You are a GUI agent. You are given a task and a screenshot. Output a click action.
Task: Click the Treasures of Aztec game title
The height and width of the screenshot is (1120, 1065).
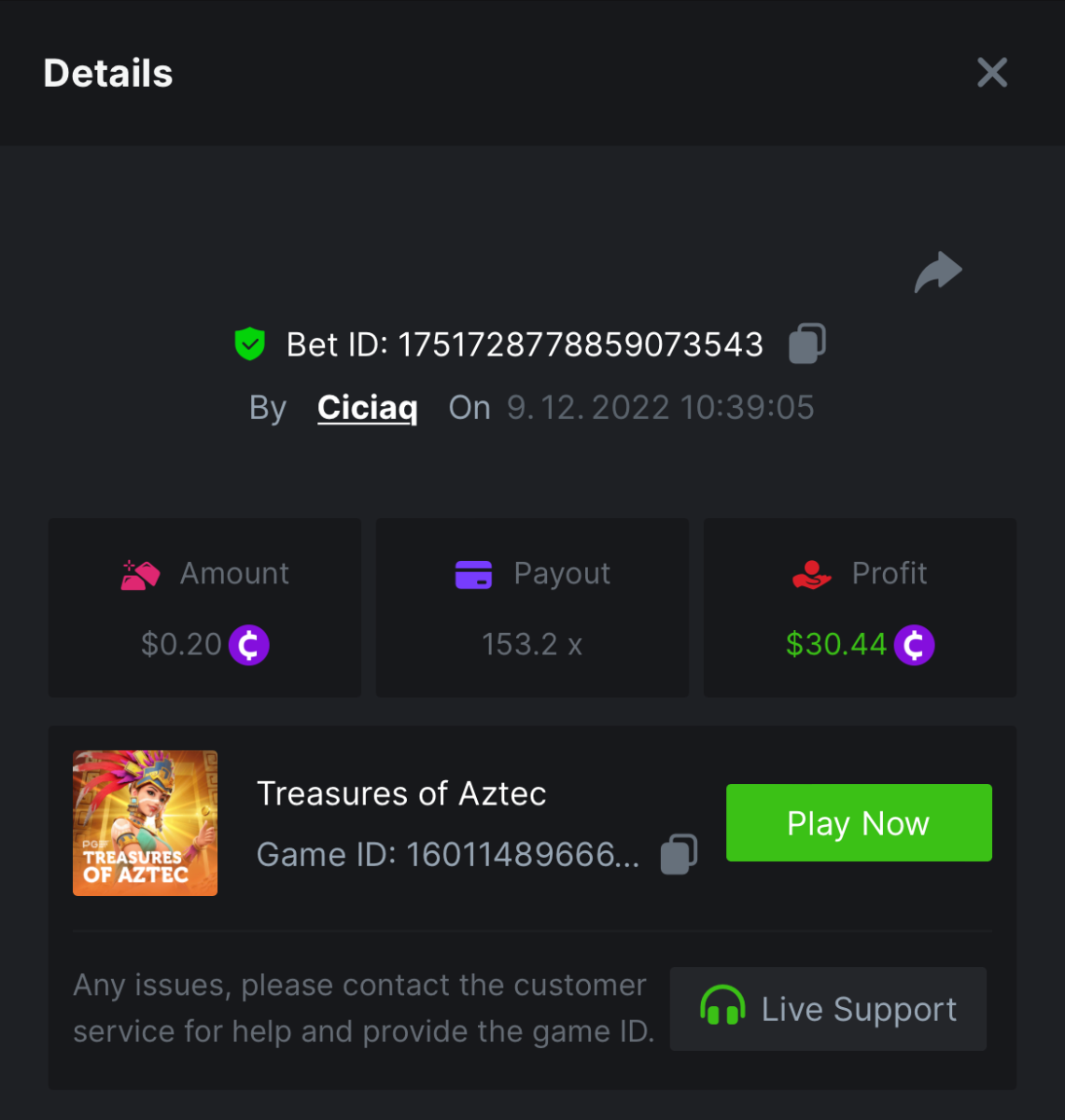point(401,793)
